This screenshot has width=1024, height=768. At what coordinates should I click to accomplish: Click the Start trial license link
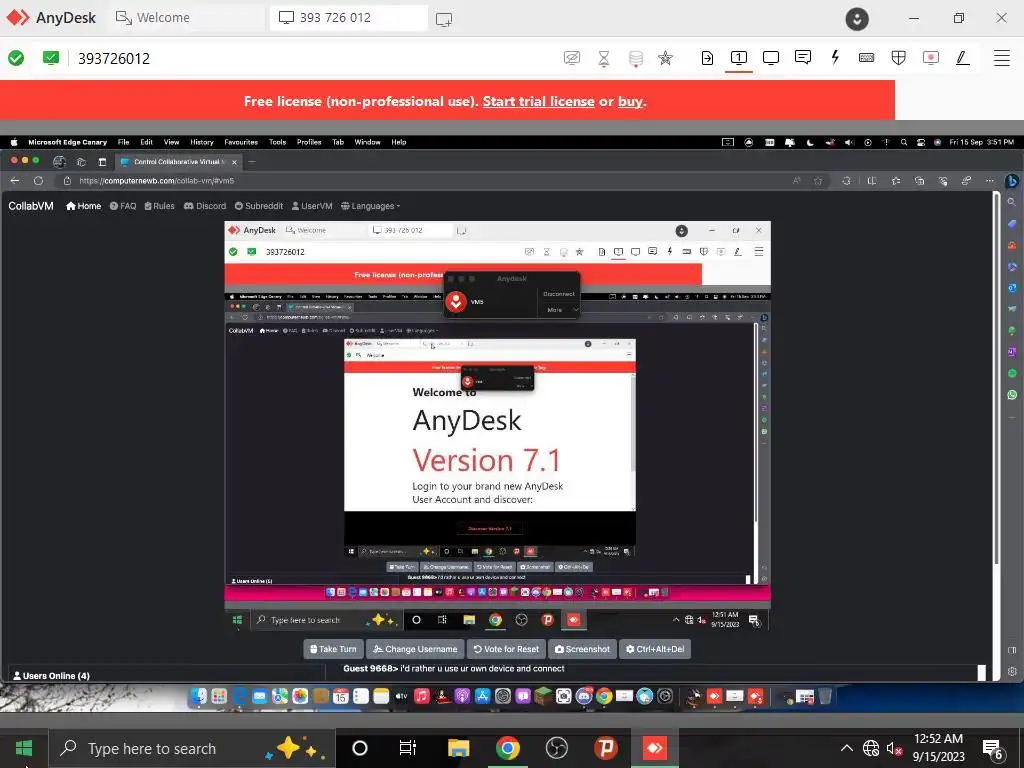(x=538, y=101)
